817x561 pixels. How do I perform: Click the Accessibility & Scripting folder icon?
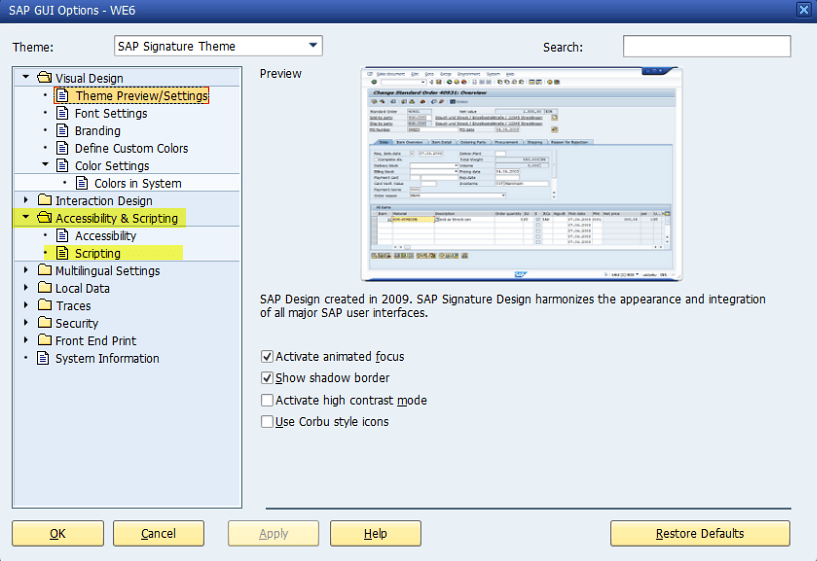pos(45,218)
